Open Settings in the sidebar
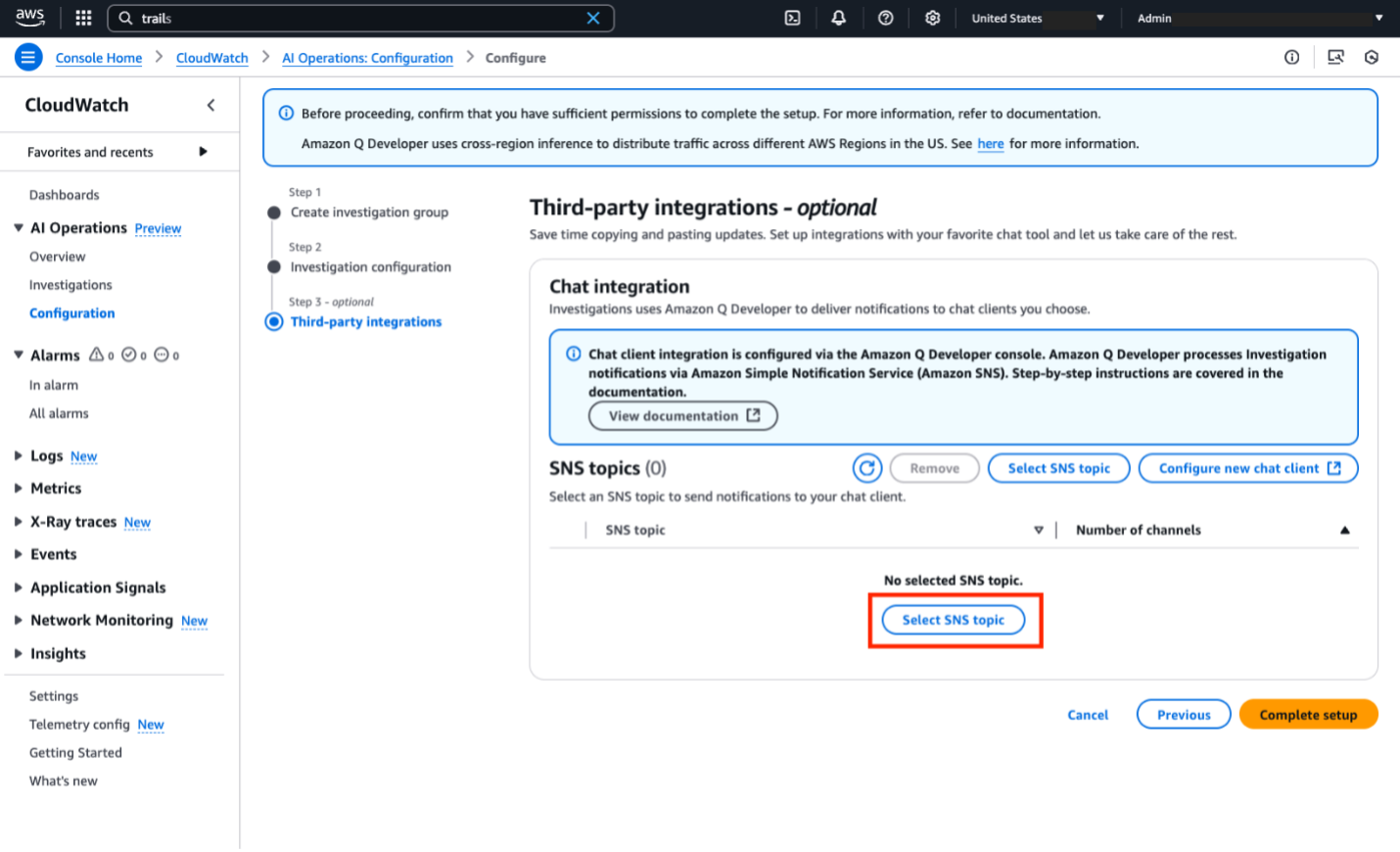1400x852 pixels. tap(54, 696)
